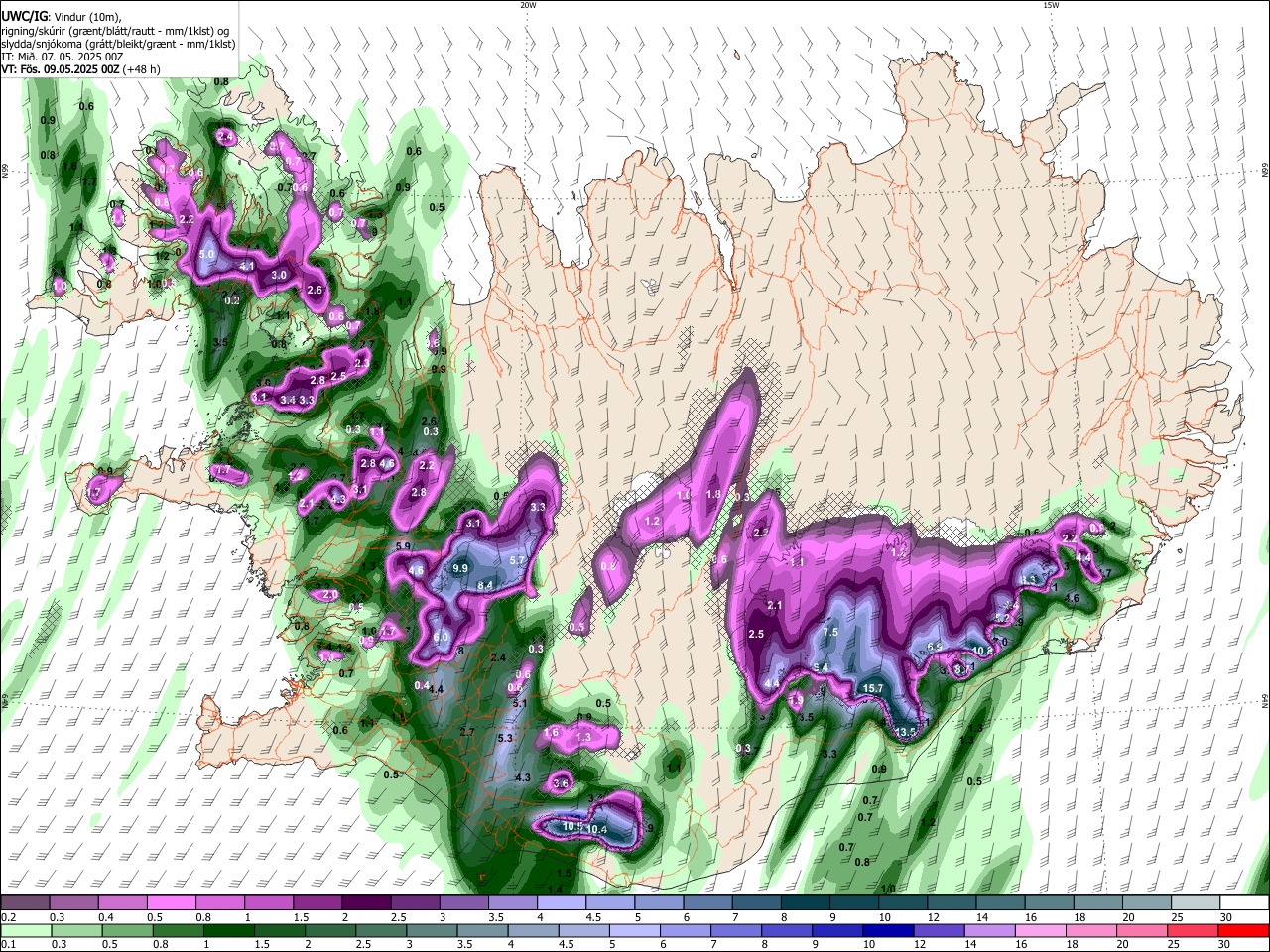
Task: Click the 0.2 label in the snow scale
Action: pos(9,917)
